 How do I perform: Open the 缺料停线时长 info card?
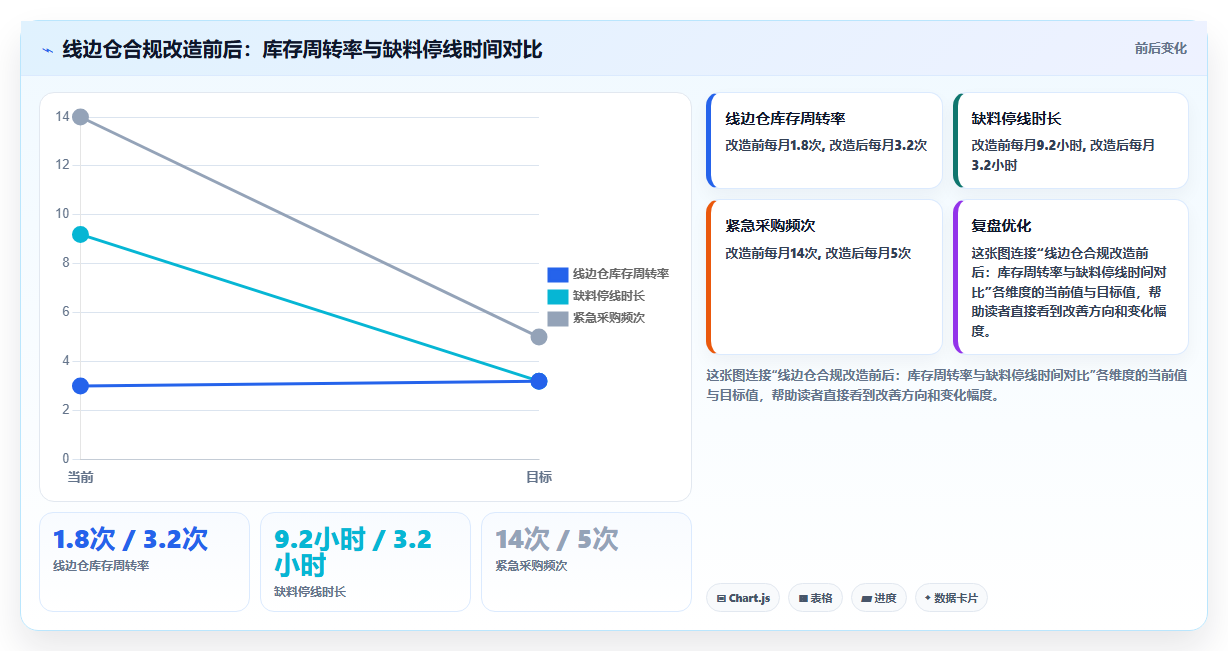(x=1070, y=140)
